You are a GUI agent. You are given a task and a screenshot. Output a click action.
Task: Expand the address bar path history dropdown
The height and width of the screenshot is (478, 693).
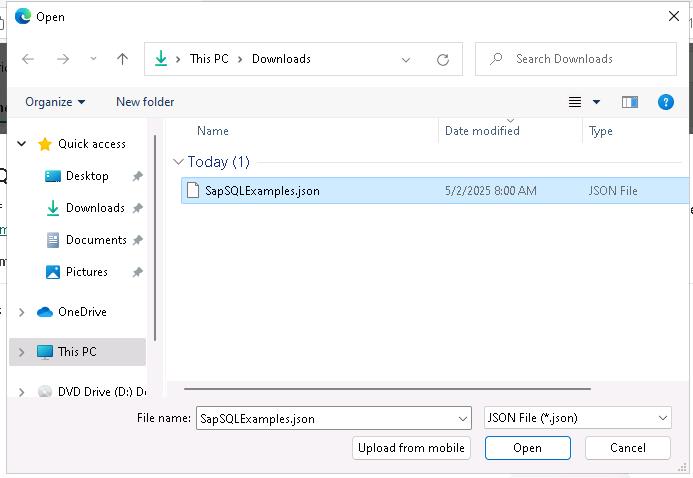click(x=406, y=59)
